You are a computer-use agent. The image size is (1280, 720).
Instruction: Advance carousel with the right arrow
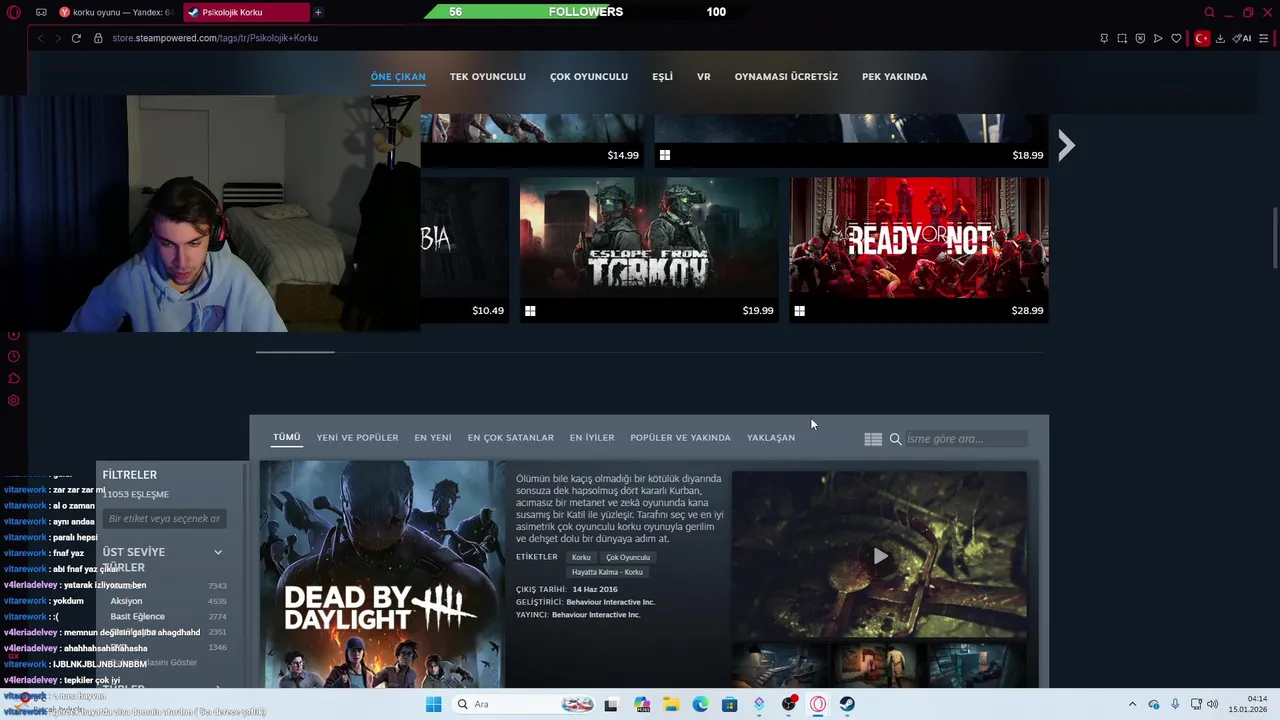(x=1066, y=146)
